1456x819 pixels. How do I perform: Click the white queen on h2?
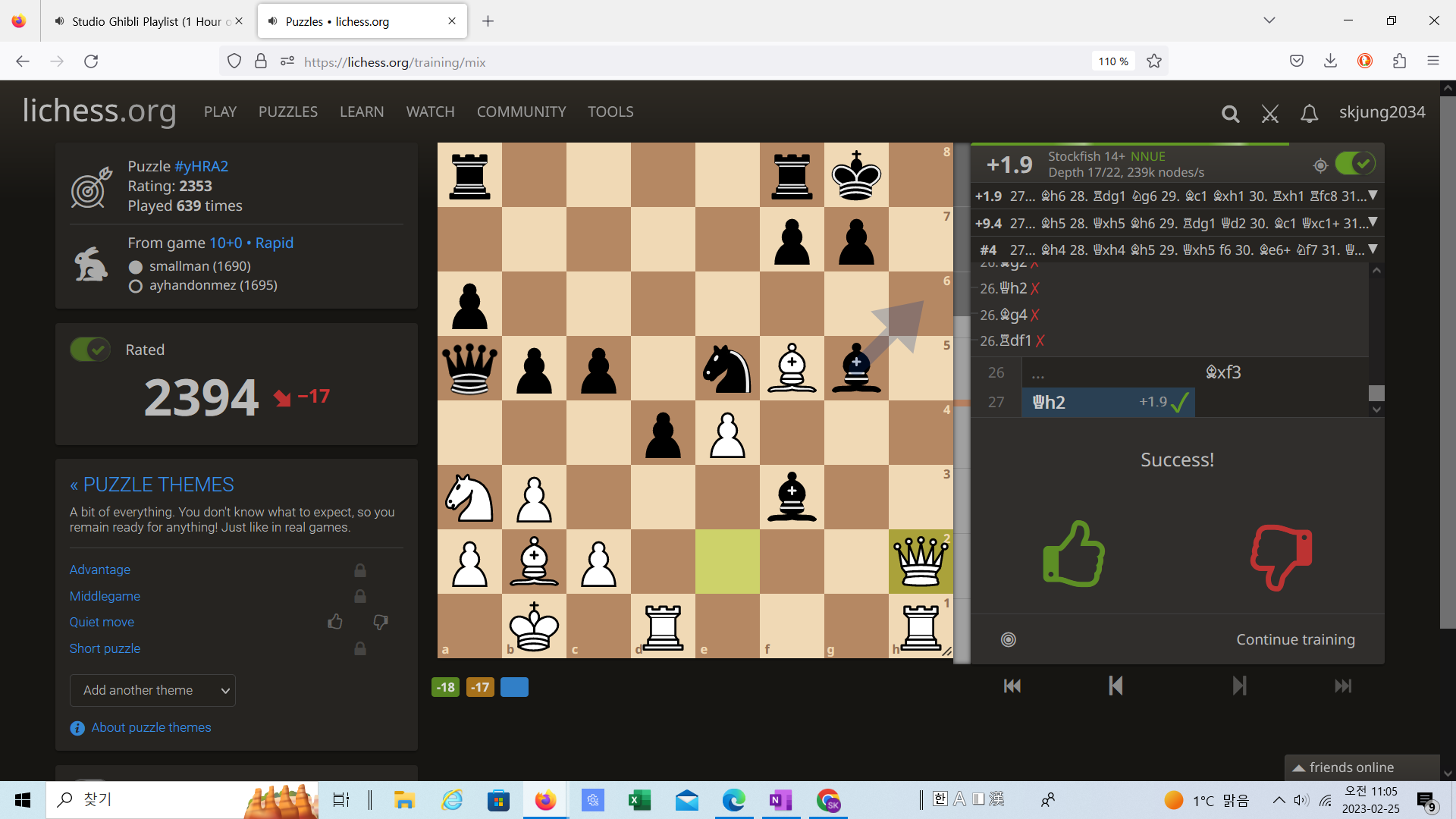921,561
